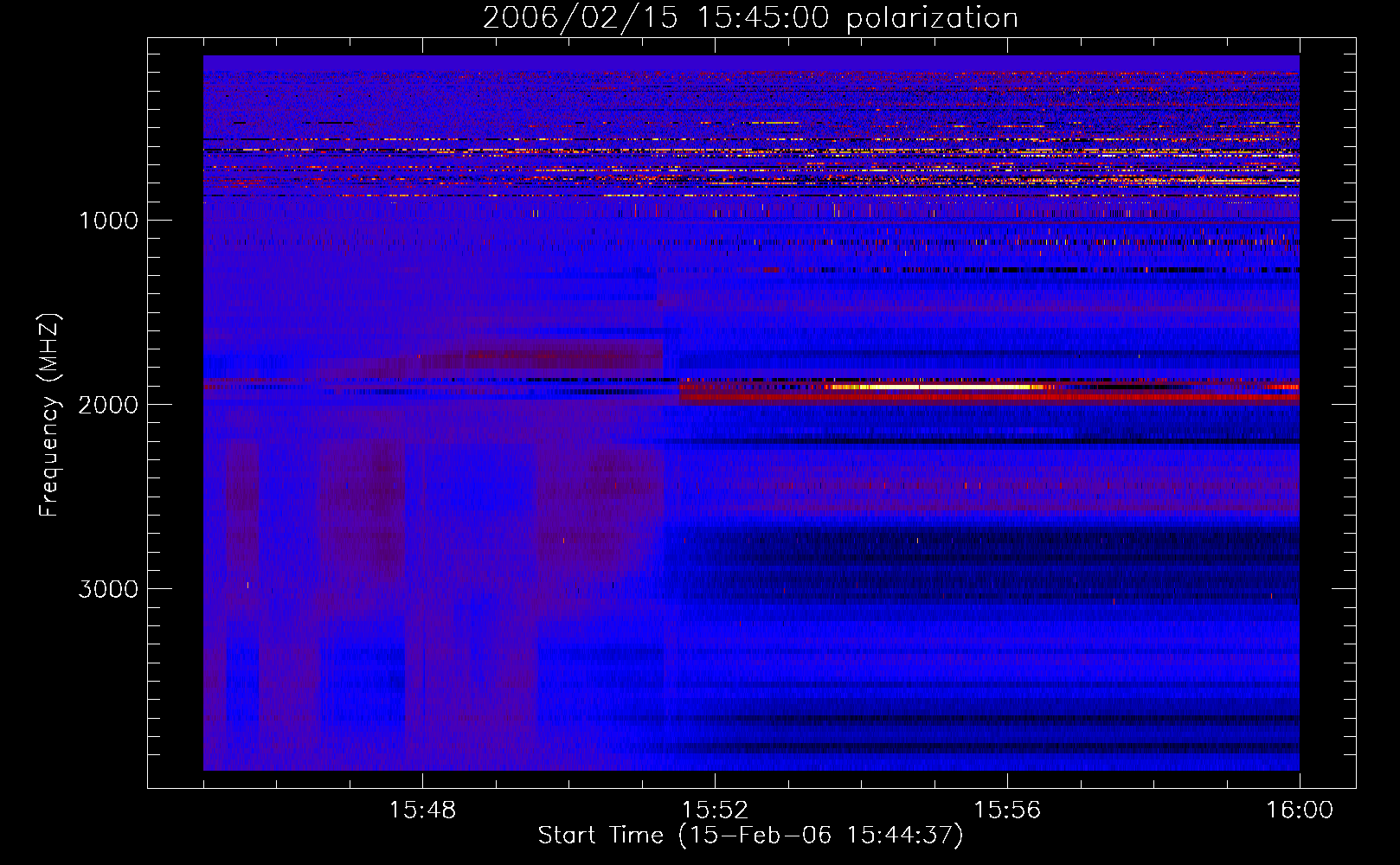The image size is (1400, 865).
Task: Click the 2000 frequency tick label
Action: pos(108,405)
